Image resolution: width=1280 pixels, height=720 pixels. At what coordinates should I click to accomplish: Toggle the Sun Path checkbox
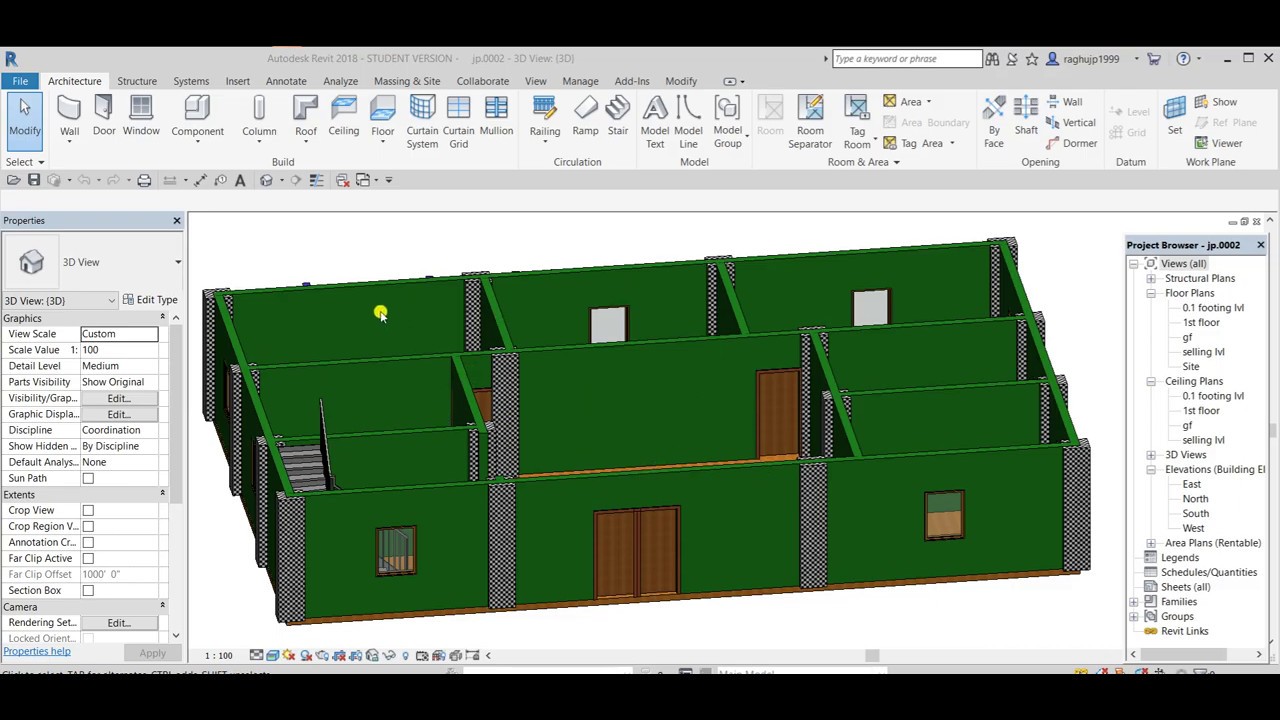click(x=88, y=478)
